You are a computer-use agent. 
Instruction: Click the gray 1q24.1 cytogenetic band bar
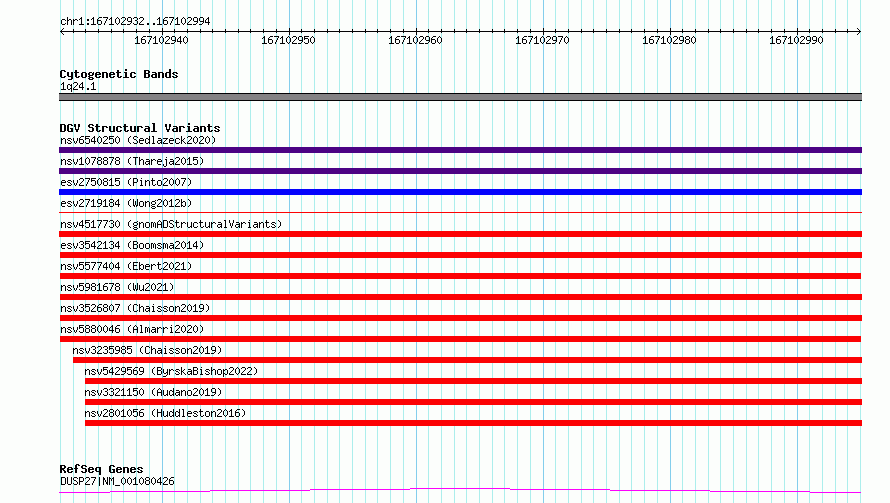[460, 97]
